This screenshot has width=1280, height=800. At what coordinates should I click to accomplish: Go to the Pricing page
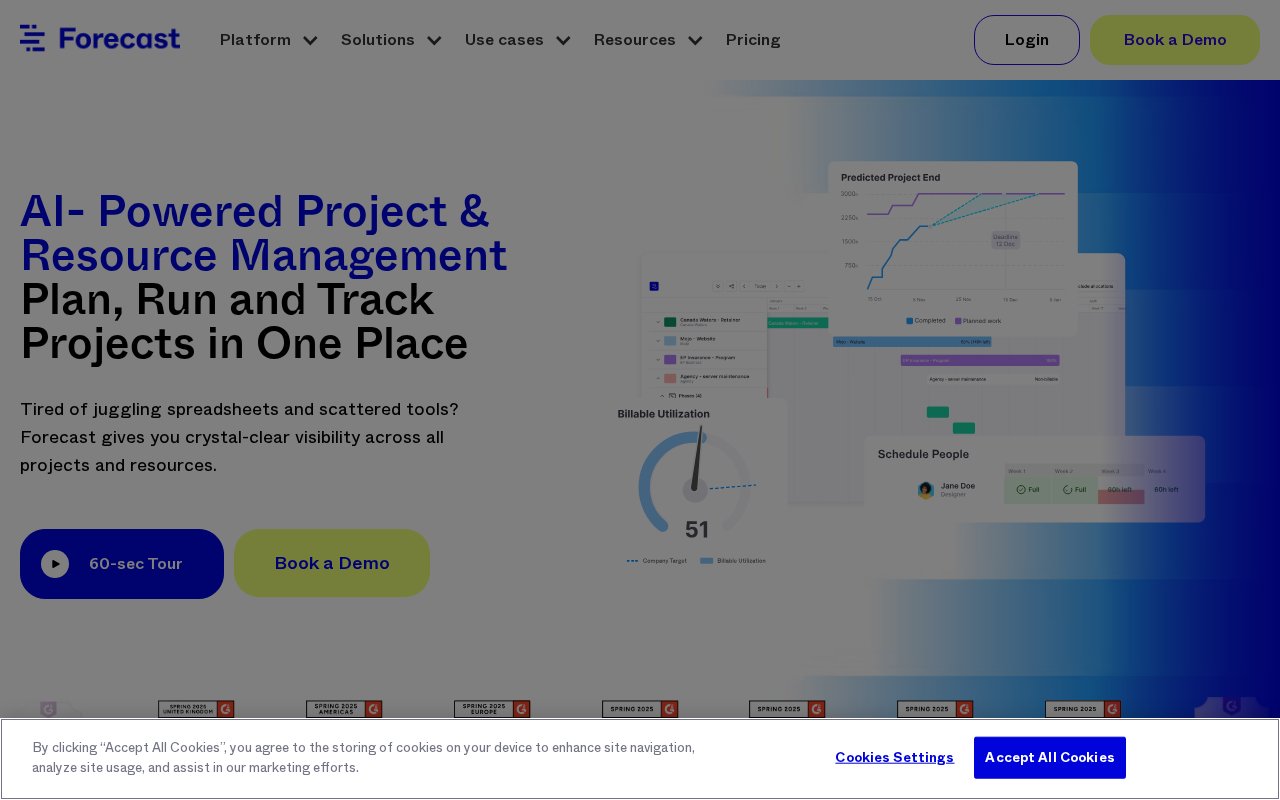pos(753,40)
